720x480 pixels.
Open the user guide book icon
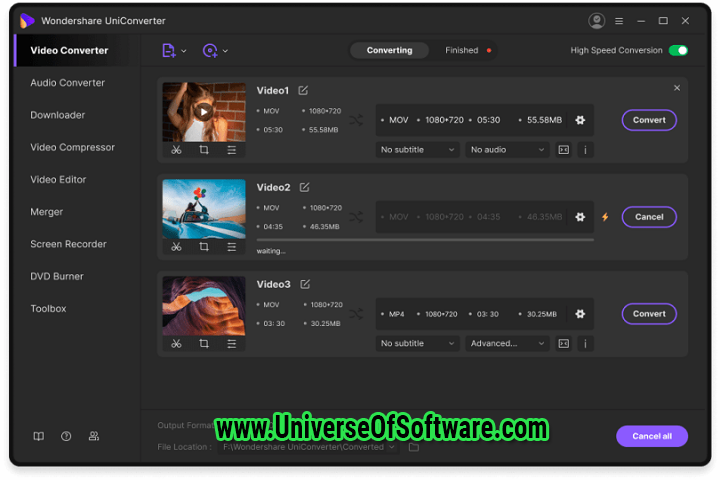(39, 436)
